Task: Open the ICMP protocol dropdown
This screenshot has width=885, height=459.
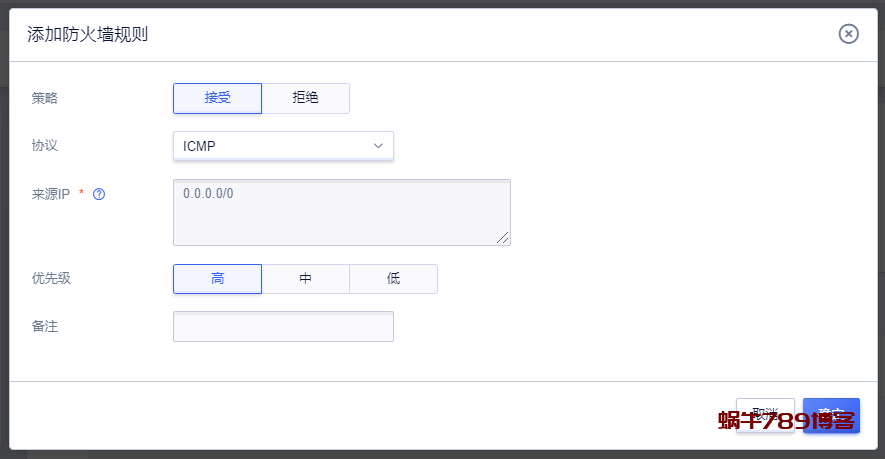Action: pyautogui.click(x=283, y=146)
